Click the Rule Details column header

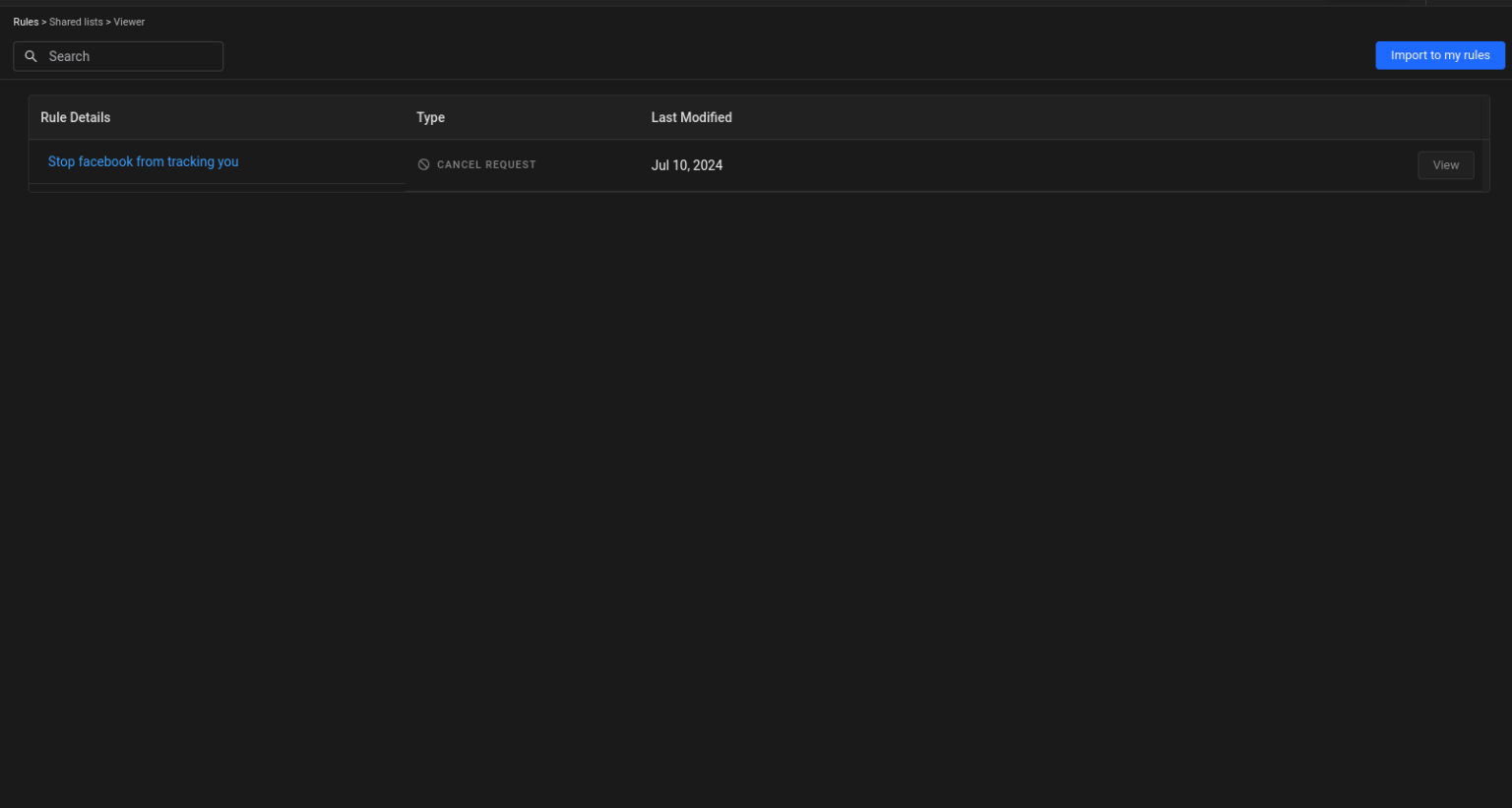pyautogui.click(x=75, y=117)
